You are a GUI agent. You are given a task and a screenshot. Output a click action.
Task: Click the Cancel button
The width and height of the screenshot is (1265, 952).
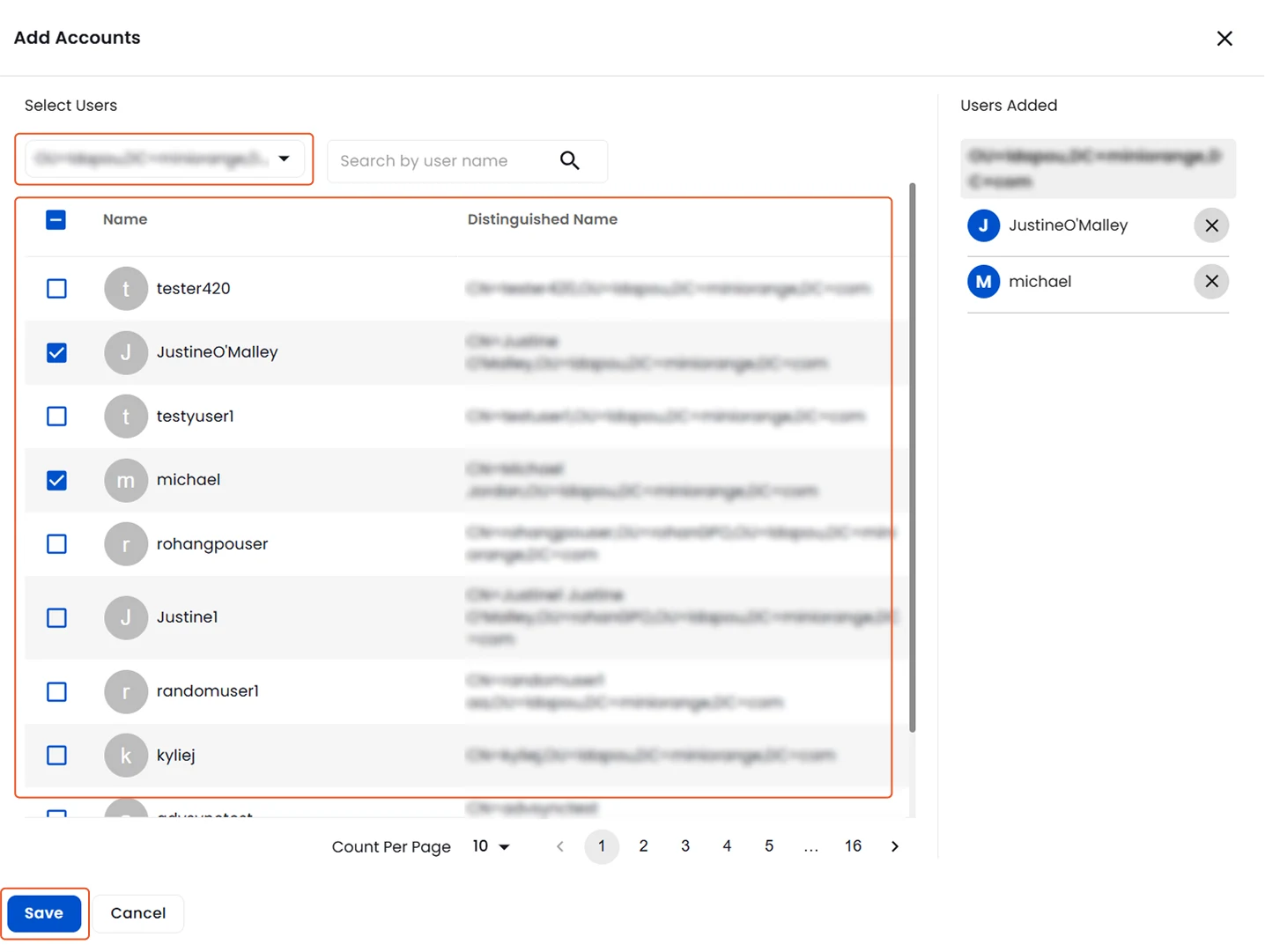tap(138, 913)
